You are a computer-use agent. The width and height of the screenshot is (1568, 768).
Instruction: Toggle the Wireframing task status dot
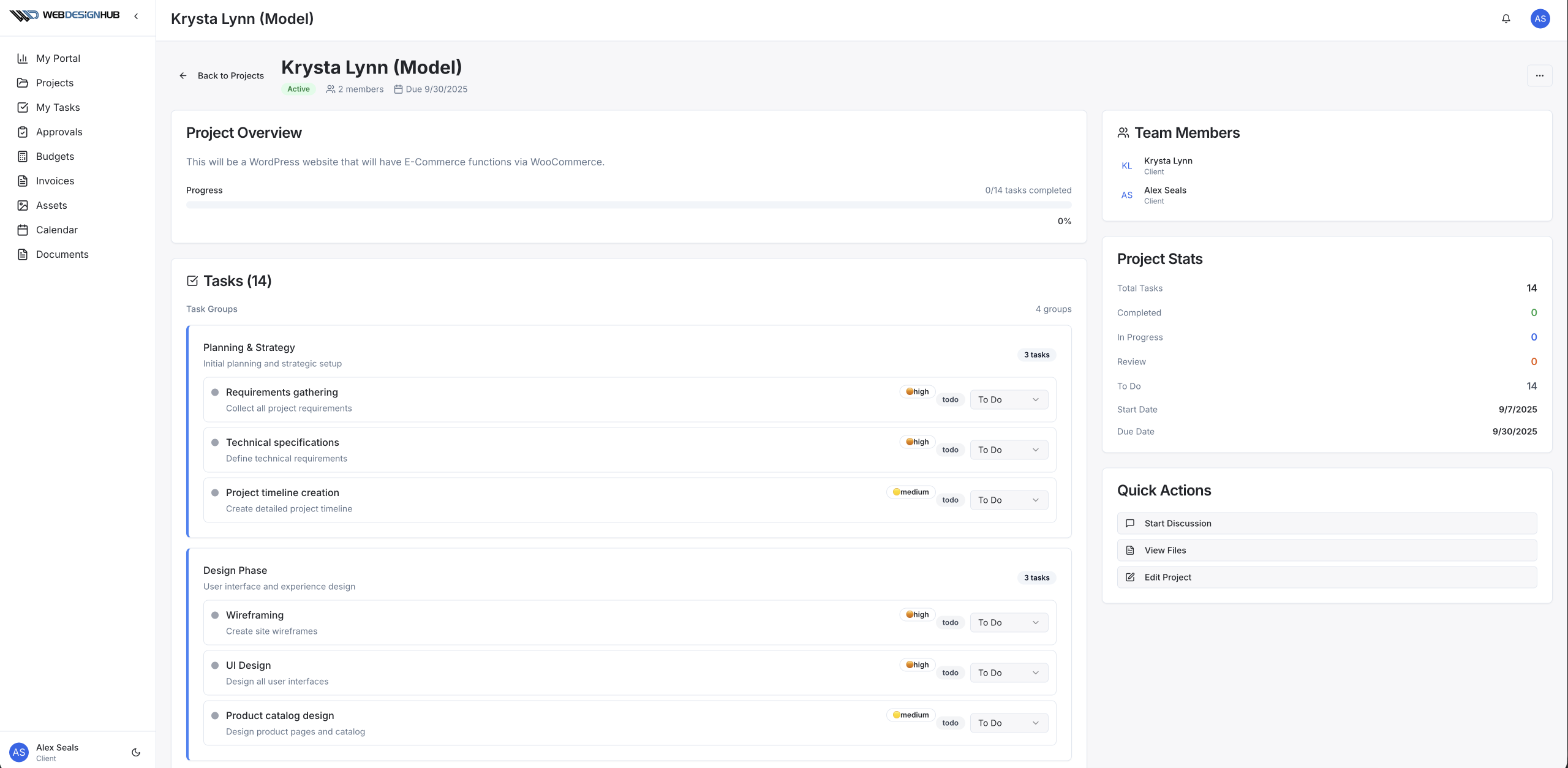tap(215, 615)
